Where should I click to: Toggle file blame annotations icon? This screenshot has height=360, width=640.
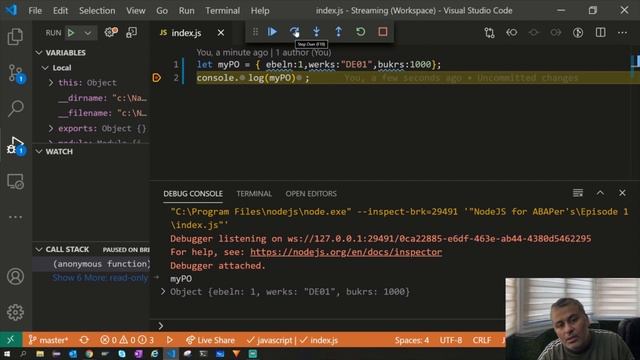pos(578,33)
